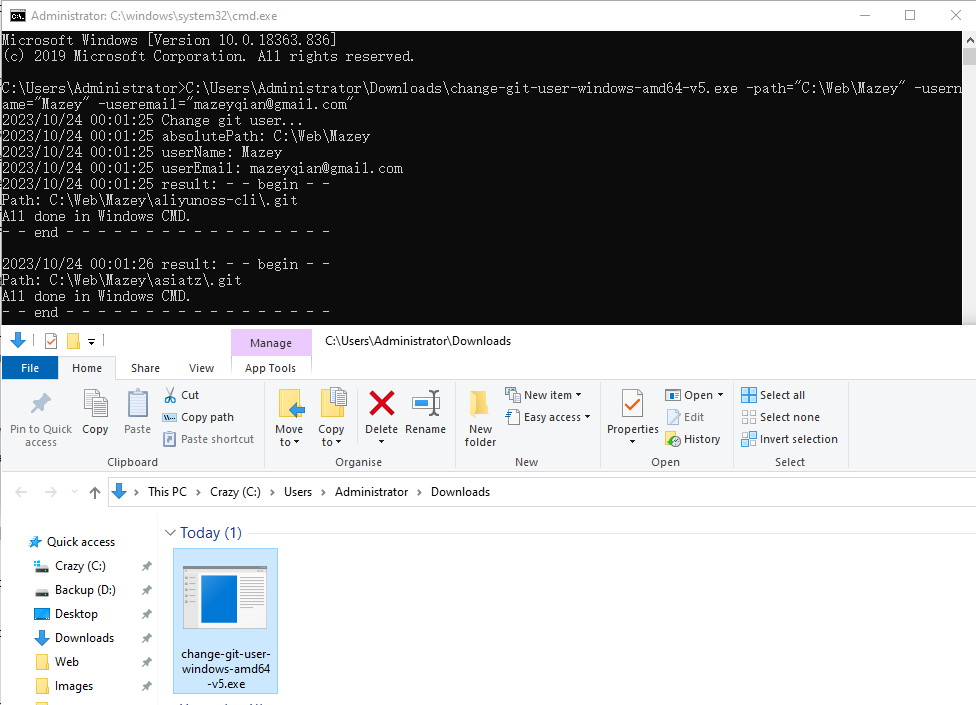Click Administrator in the breadcrumb bar
Screen dimensions: 976x705
coord(371,491)
